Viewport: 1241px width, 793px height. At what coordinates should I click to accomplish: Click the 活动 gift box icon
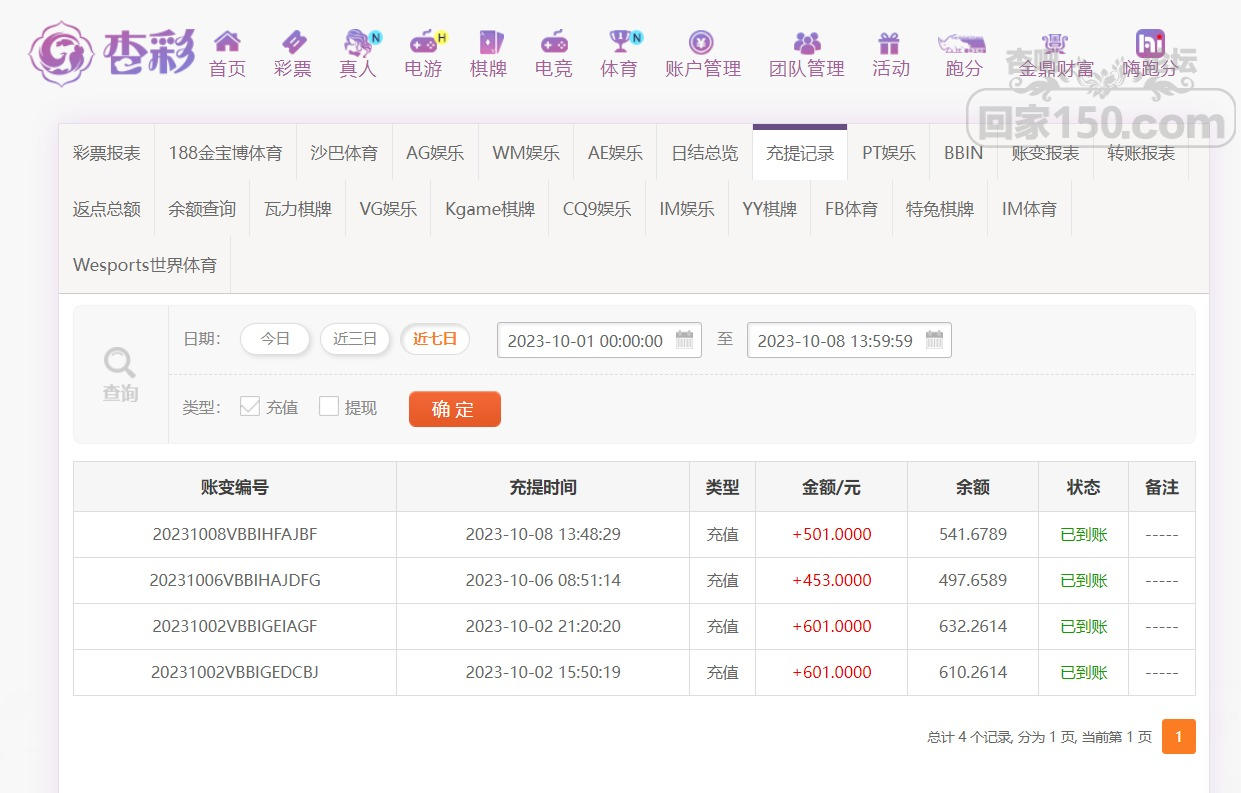[889, 42]
